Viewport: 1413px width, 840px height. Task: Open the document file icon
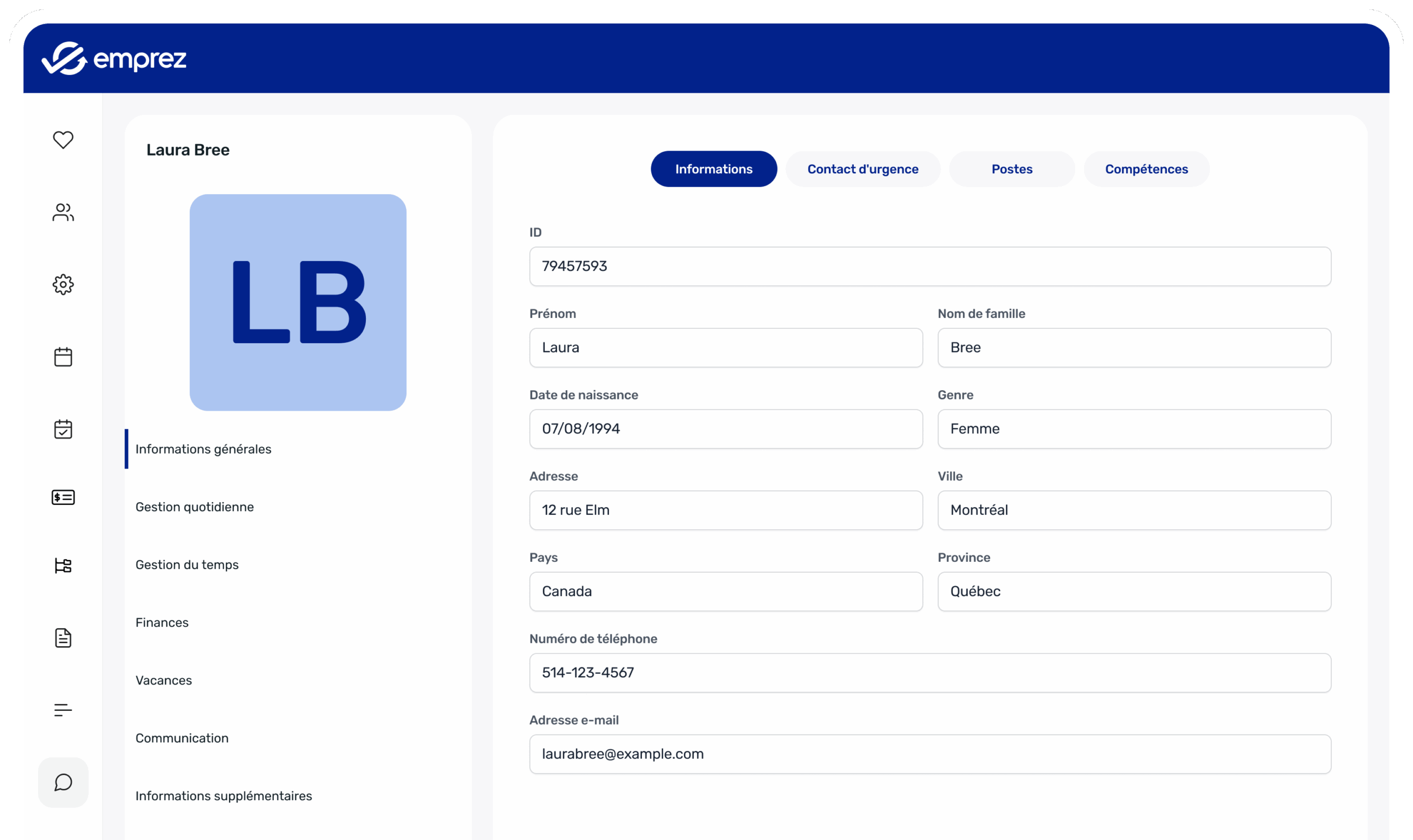coord(63,638)
